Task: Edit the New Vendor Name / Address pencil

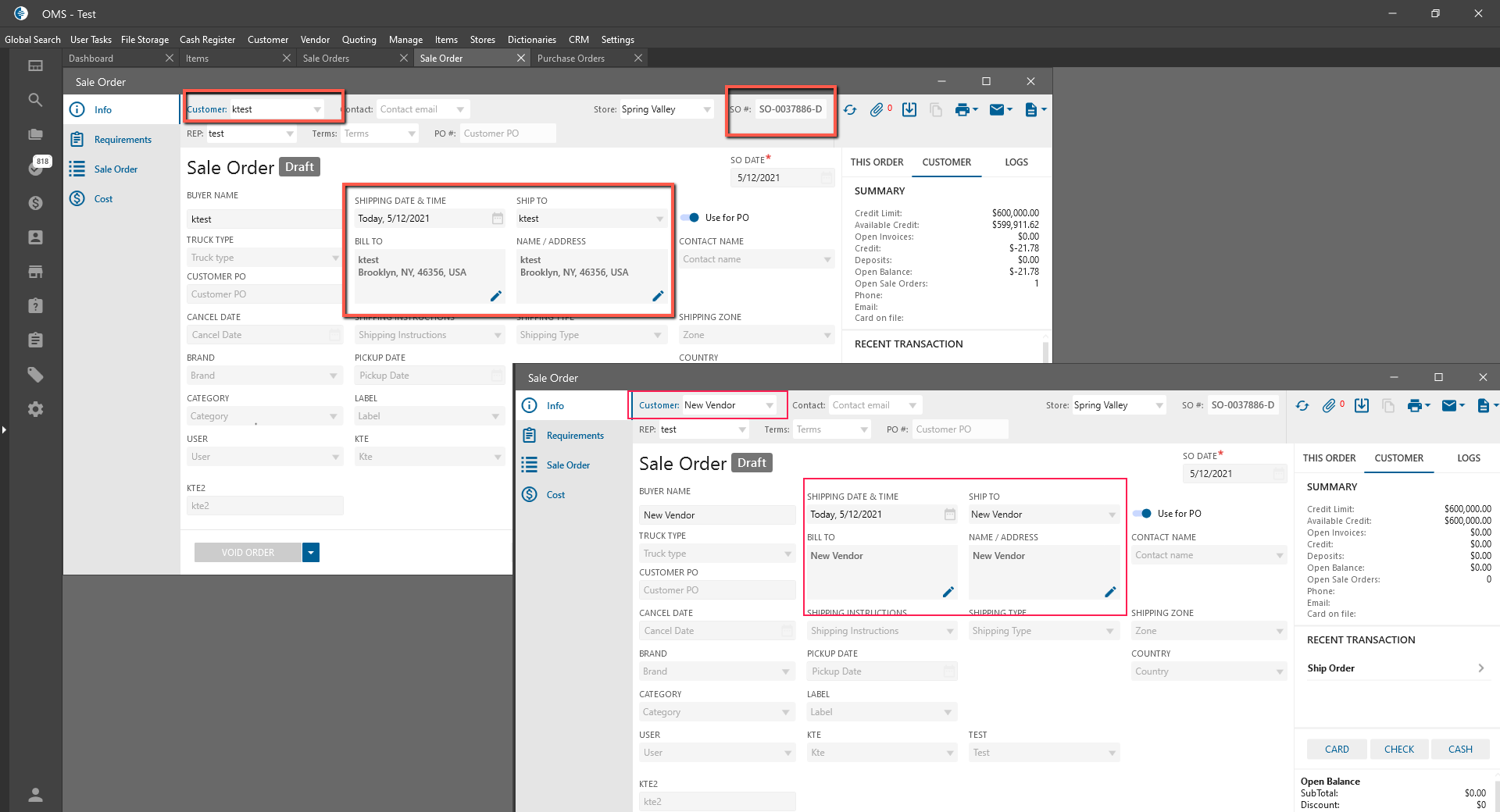Action: pos(1110,592)
